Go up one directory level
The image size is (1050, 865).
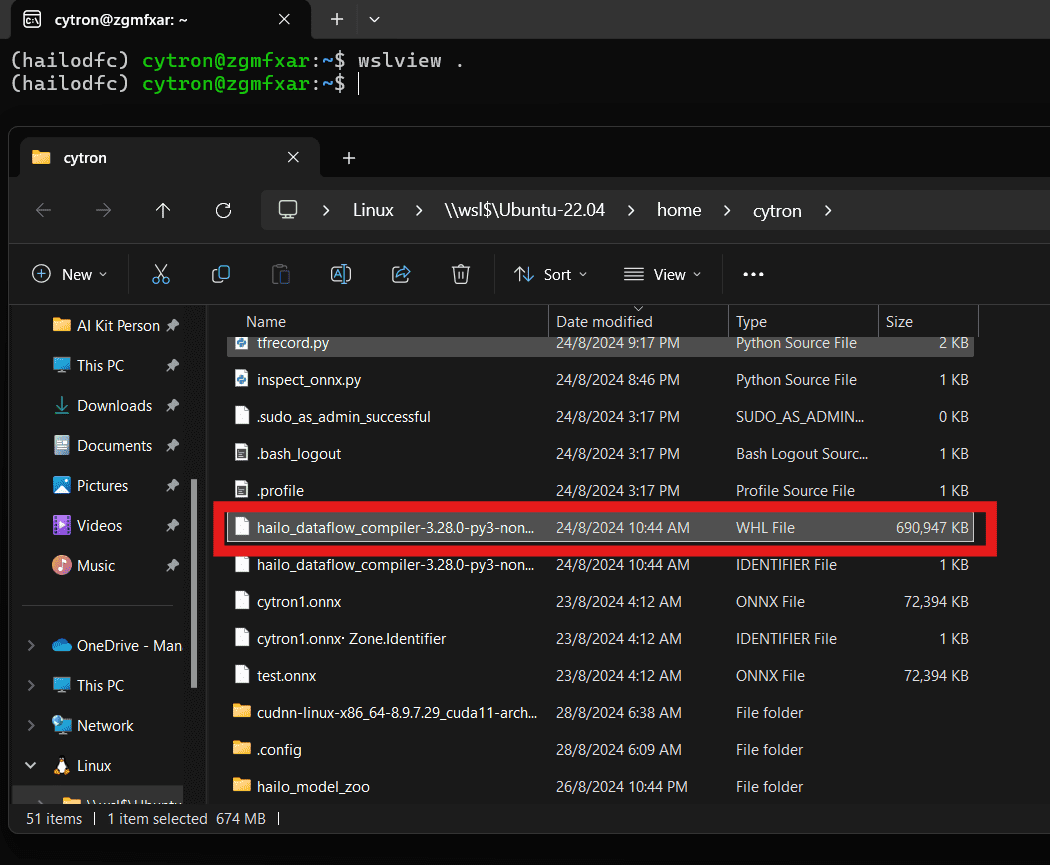[163, 210]
